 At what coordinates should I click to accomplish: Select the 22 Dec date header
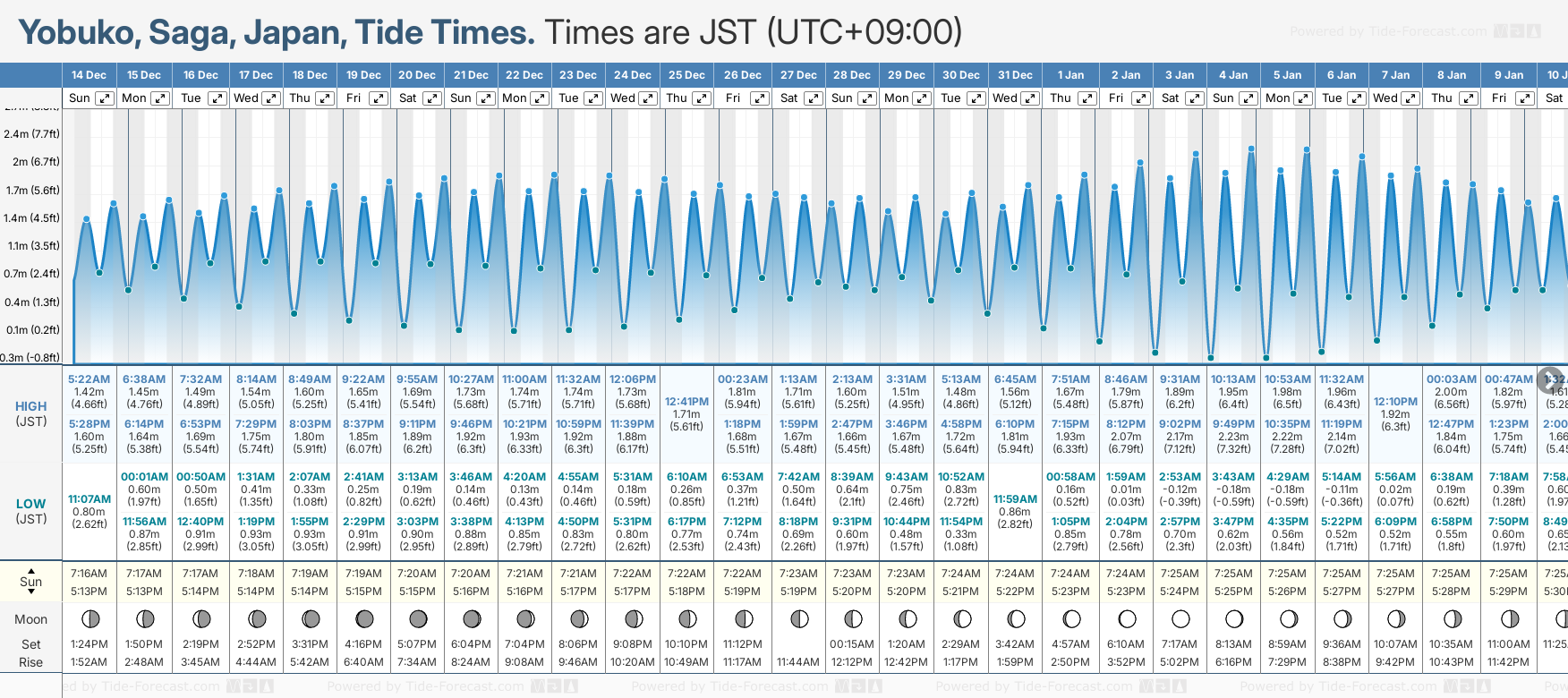pyautogui.click(x=524, y=75)
